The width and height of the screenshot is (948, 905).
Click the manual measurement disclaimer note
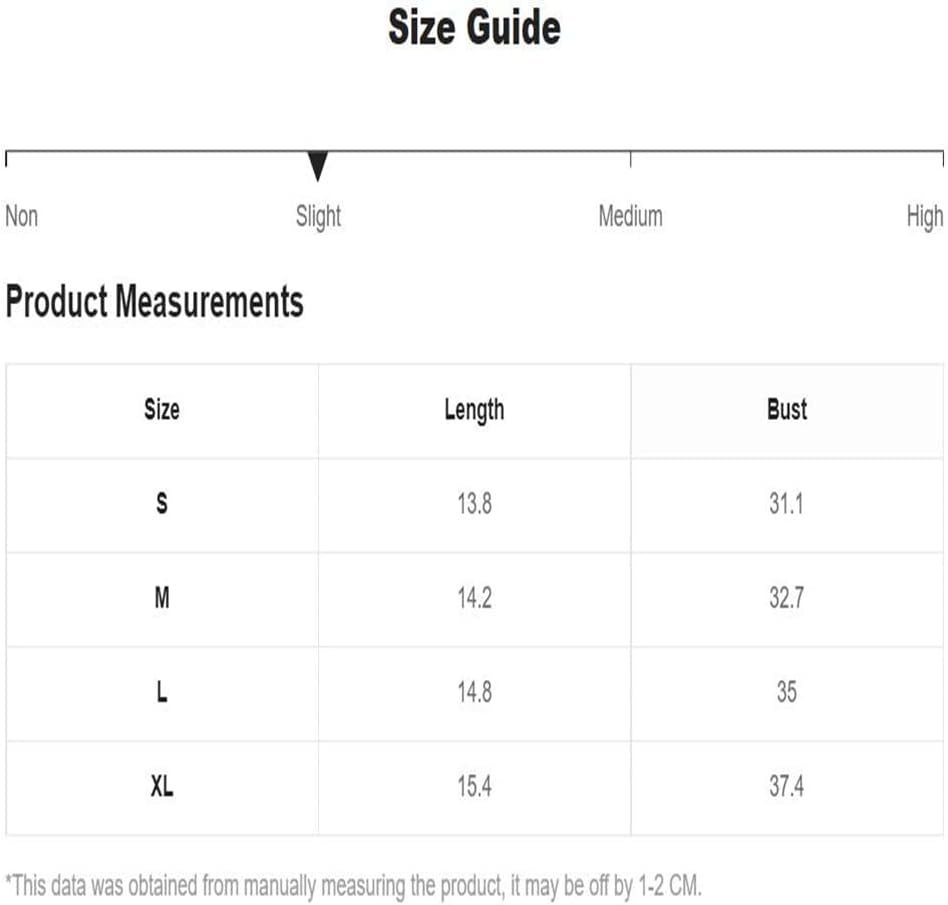click(354, 886)
